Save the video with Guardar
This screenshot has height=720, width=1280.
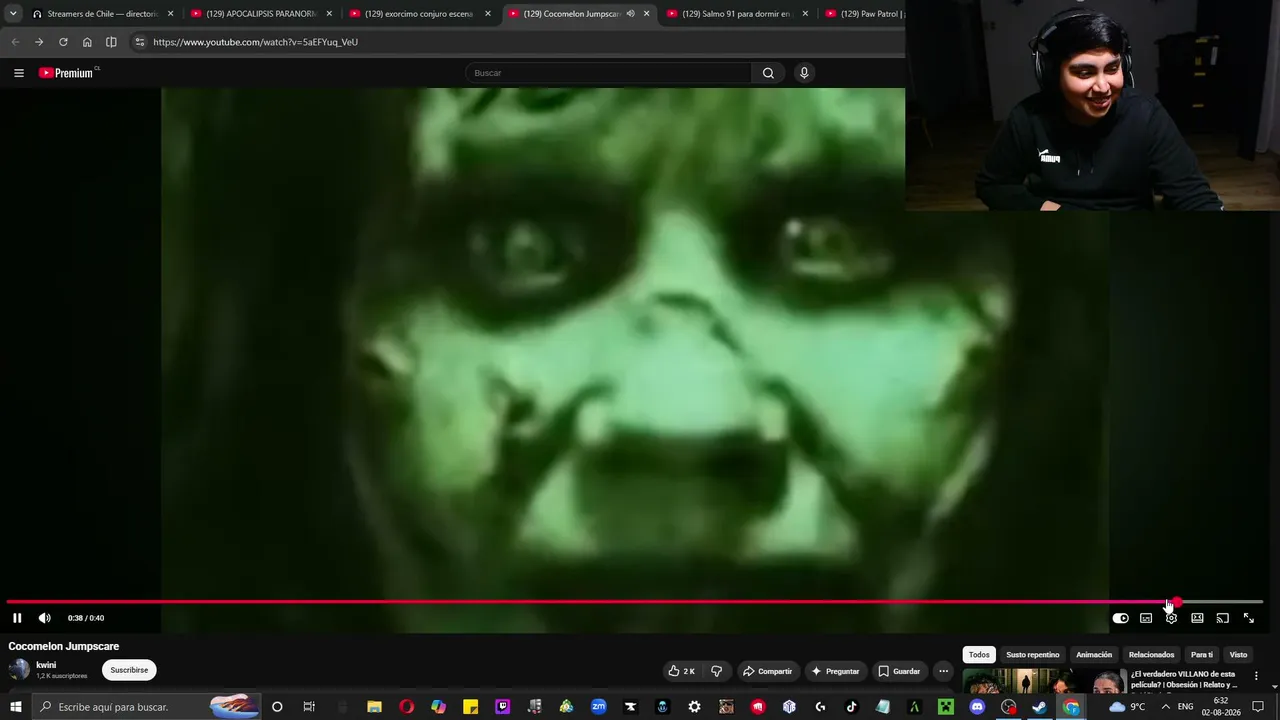pos(899,671)
